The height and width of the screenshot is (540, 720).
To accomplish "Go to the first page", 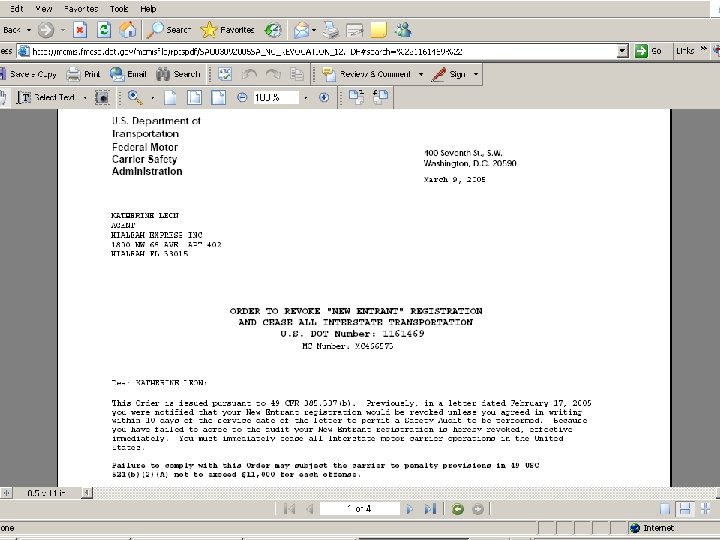I will click(x=289, y=509).
